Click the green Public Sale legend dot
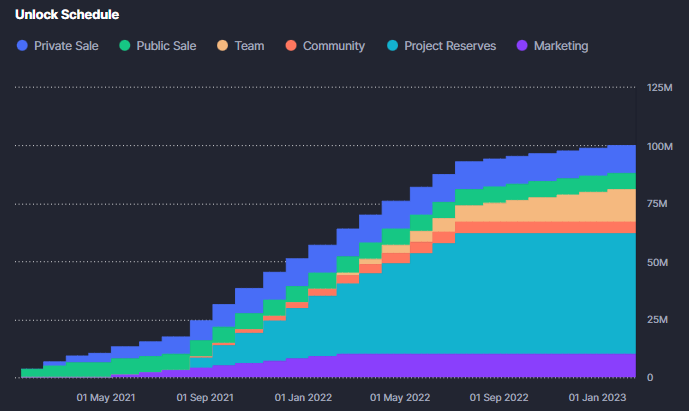The height and width of the screenshot is (411, 689). [125, 46]
